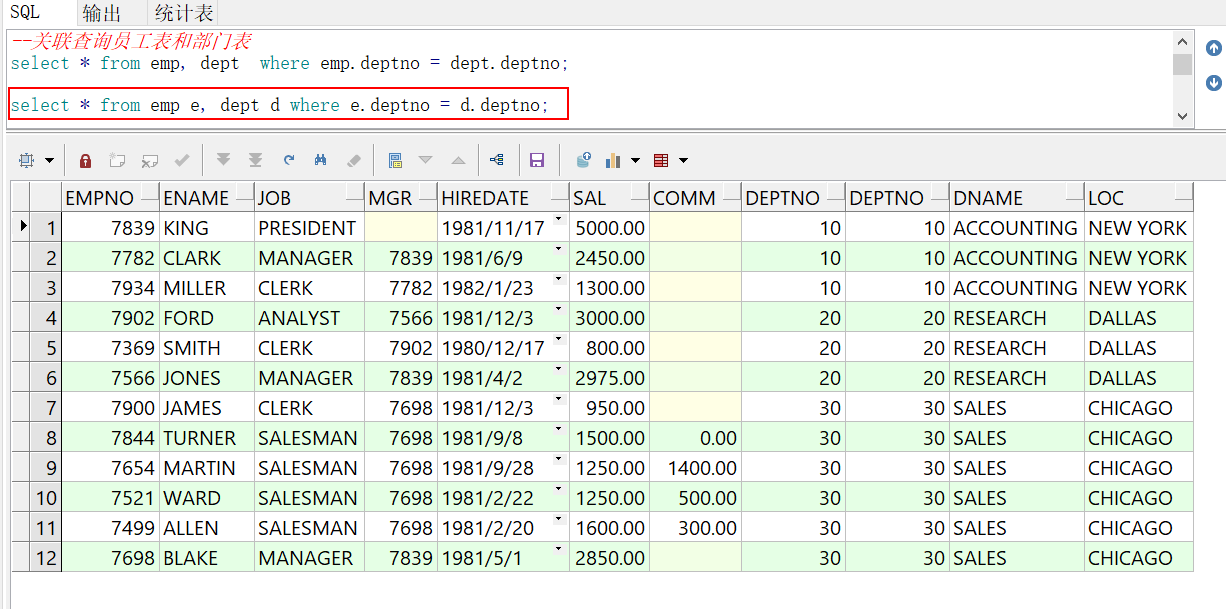Open date dropdown in BLAKE's HIREDATE cell
This screenshot has width=1226, height=609.
click(x=558, y=550)
